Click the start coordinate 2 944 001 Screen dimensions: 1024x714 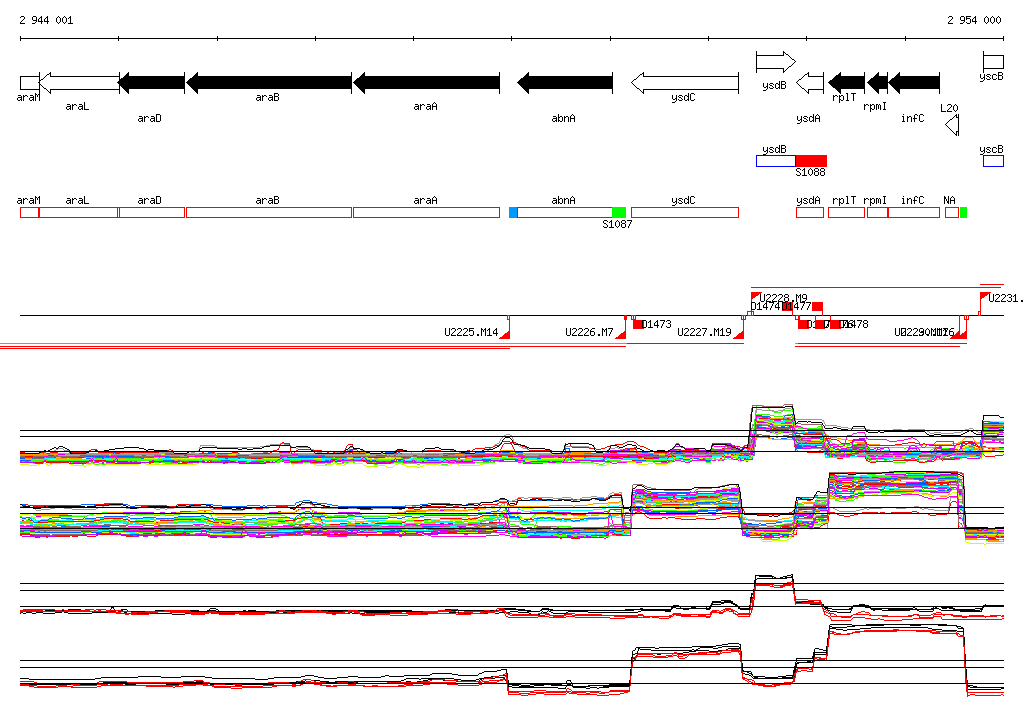click(x=46, y=20)
